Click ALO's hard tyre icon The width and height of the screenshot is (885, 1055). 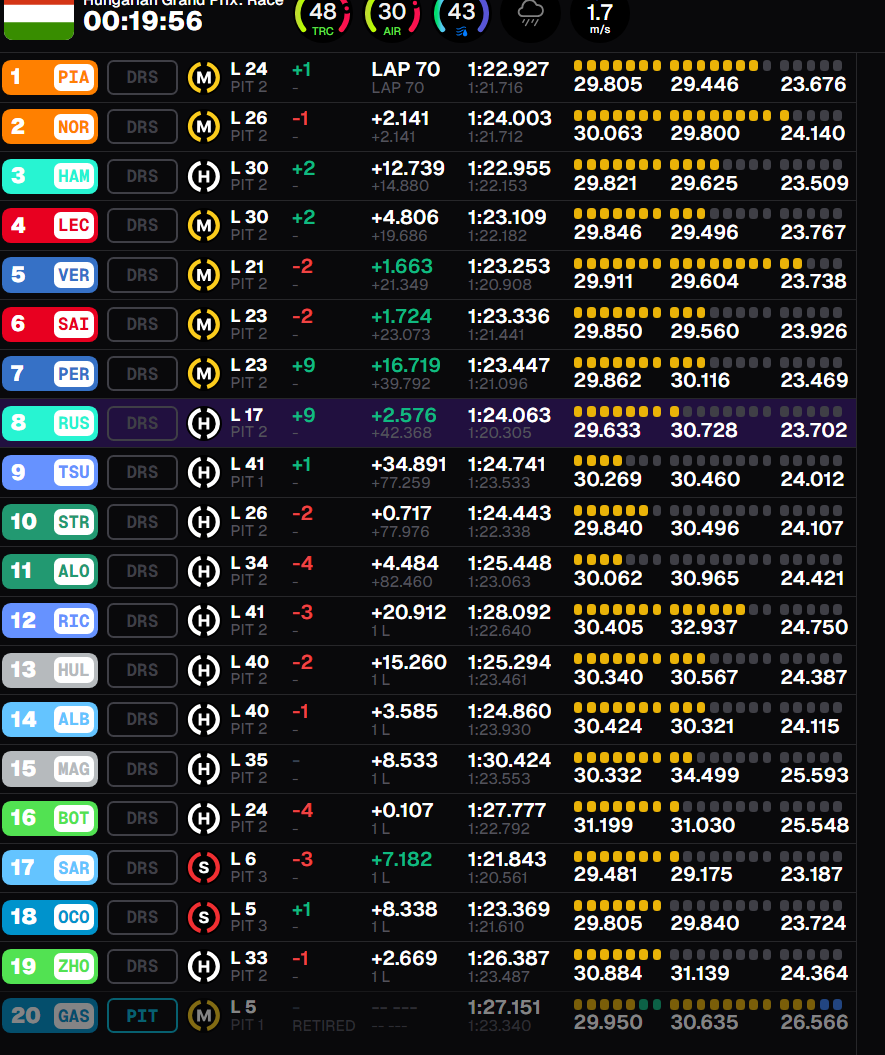(204, 571)
